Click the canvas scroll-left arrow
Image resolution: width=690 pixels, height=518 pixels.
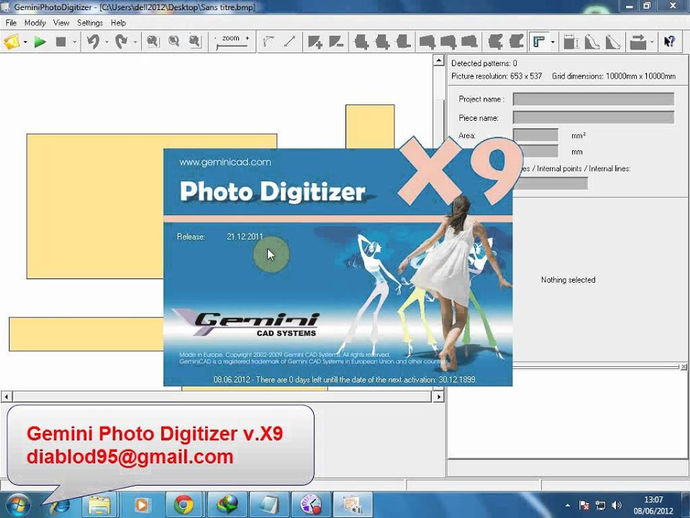point(7,397)
